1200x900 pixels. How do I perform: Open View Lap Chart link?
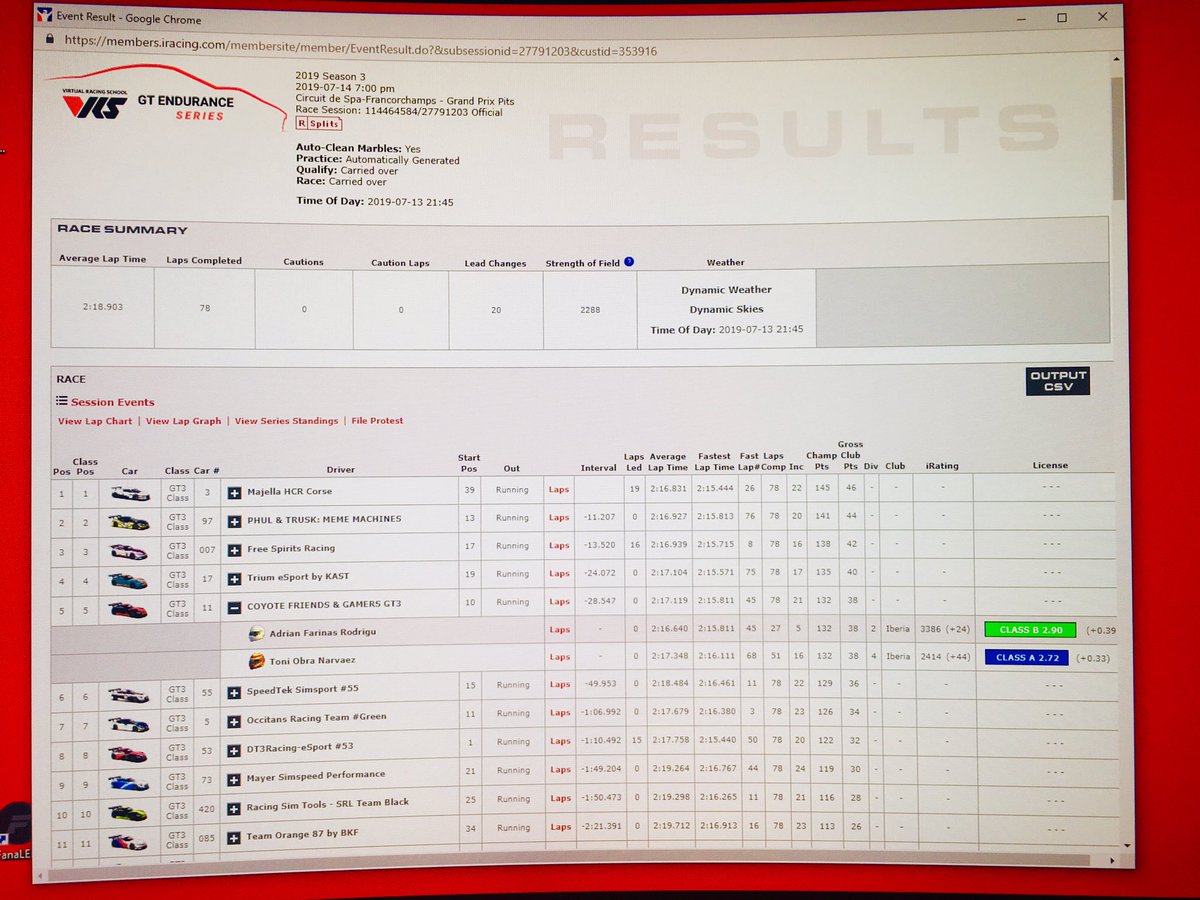[x=95, y=421]
